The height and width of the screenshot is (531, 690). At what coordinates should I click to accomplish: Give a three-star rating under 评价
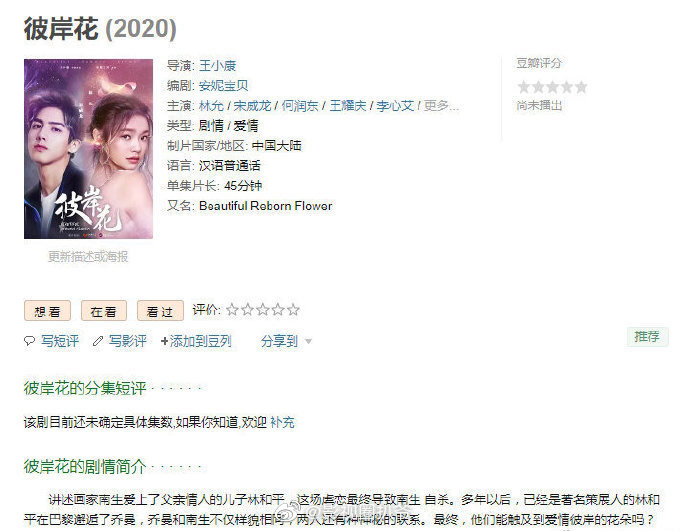pos(263,310)
